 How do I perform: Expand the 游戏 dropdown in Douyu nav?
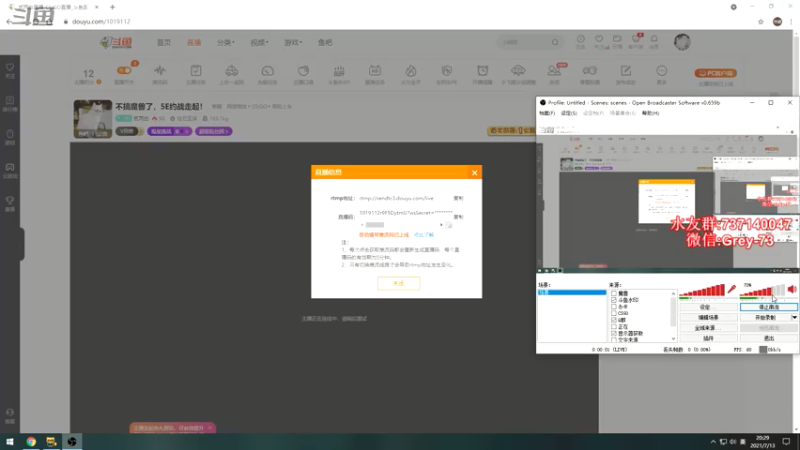[293, 42]
